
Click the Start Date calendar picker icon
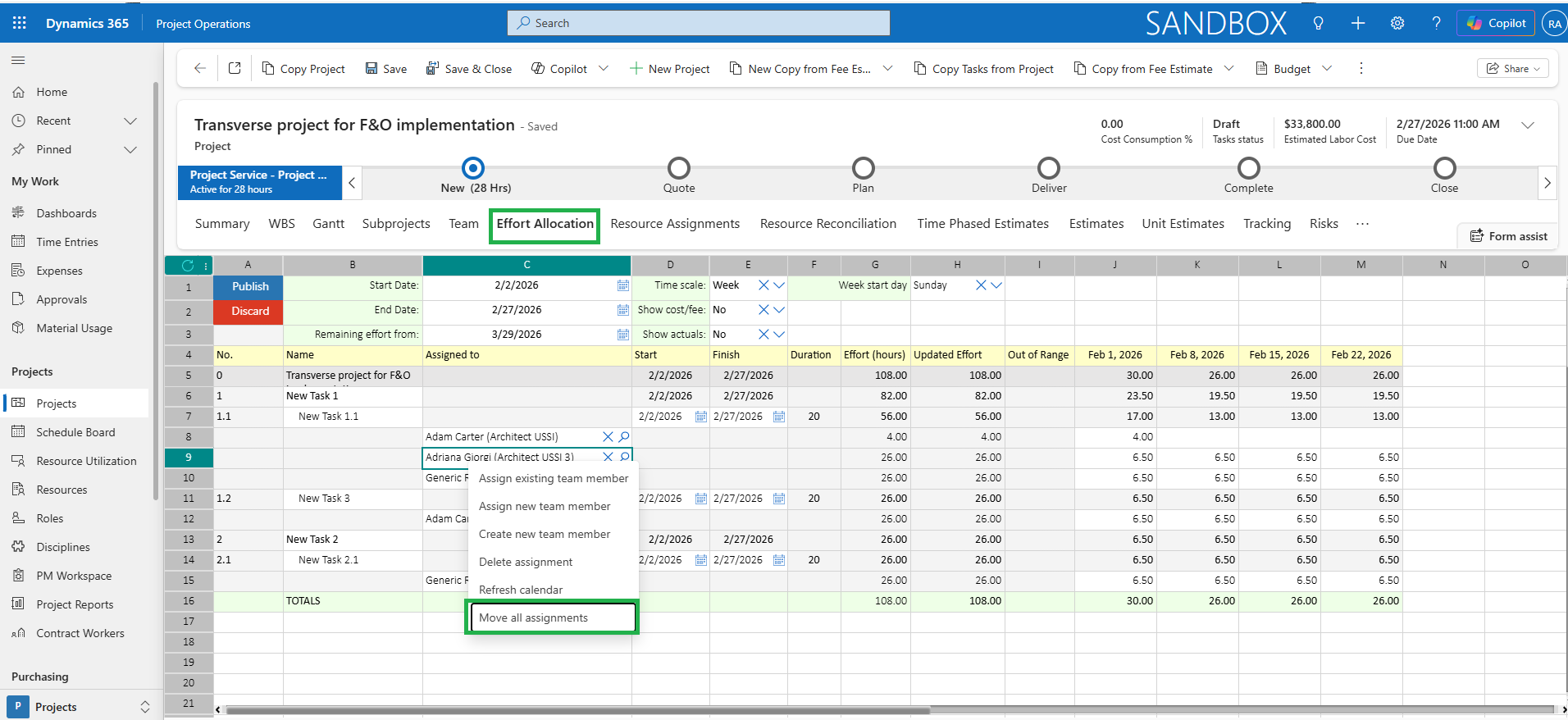622,285
